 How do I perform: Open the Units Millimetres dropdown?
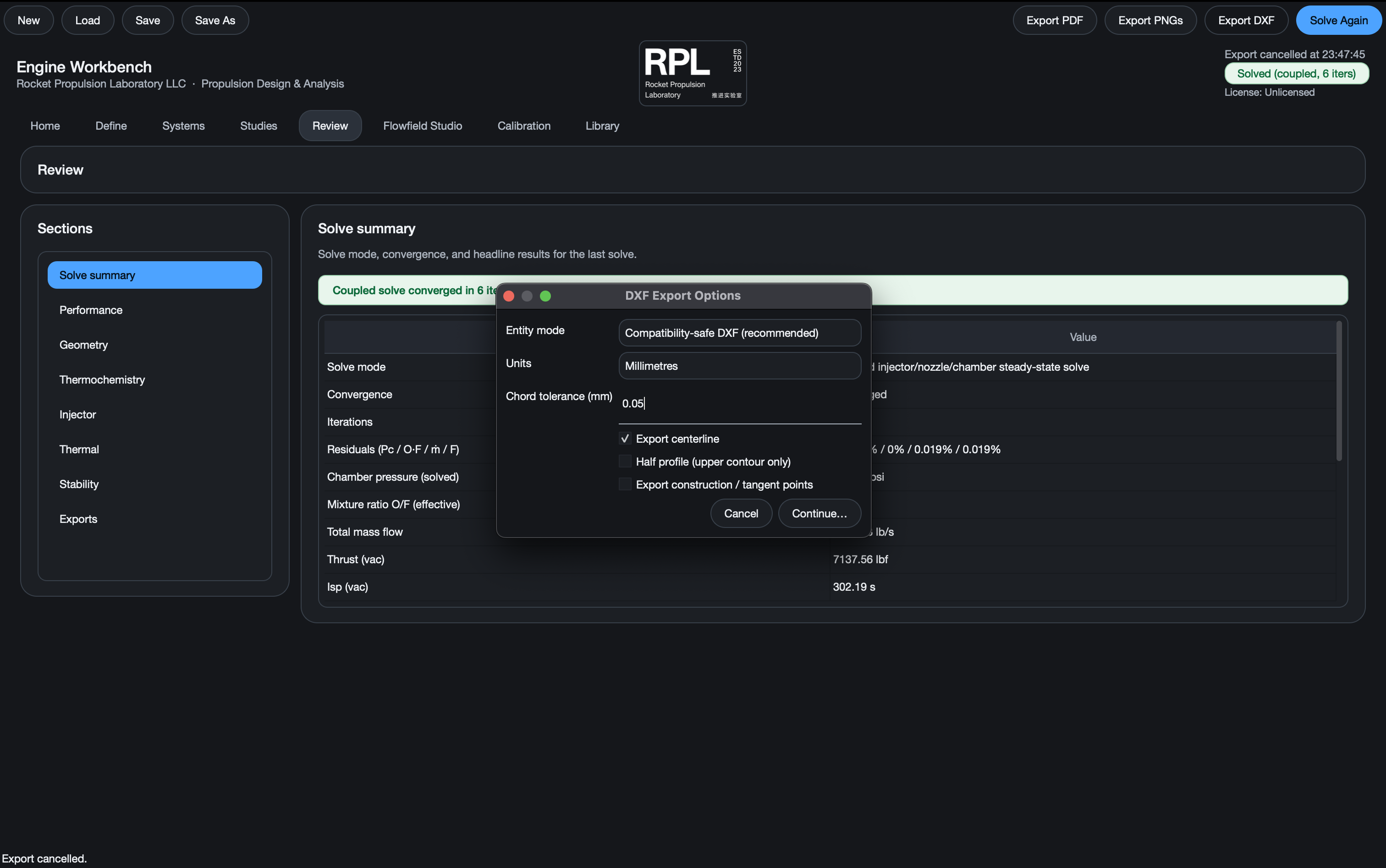739,366
